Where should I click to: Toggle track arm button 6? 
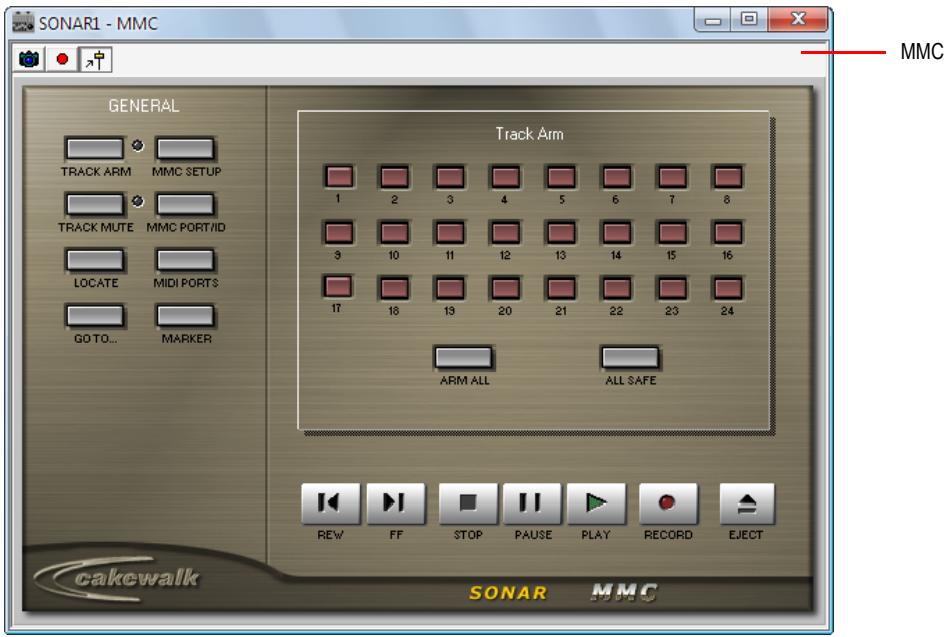pos(617,177)
